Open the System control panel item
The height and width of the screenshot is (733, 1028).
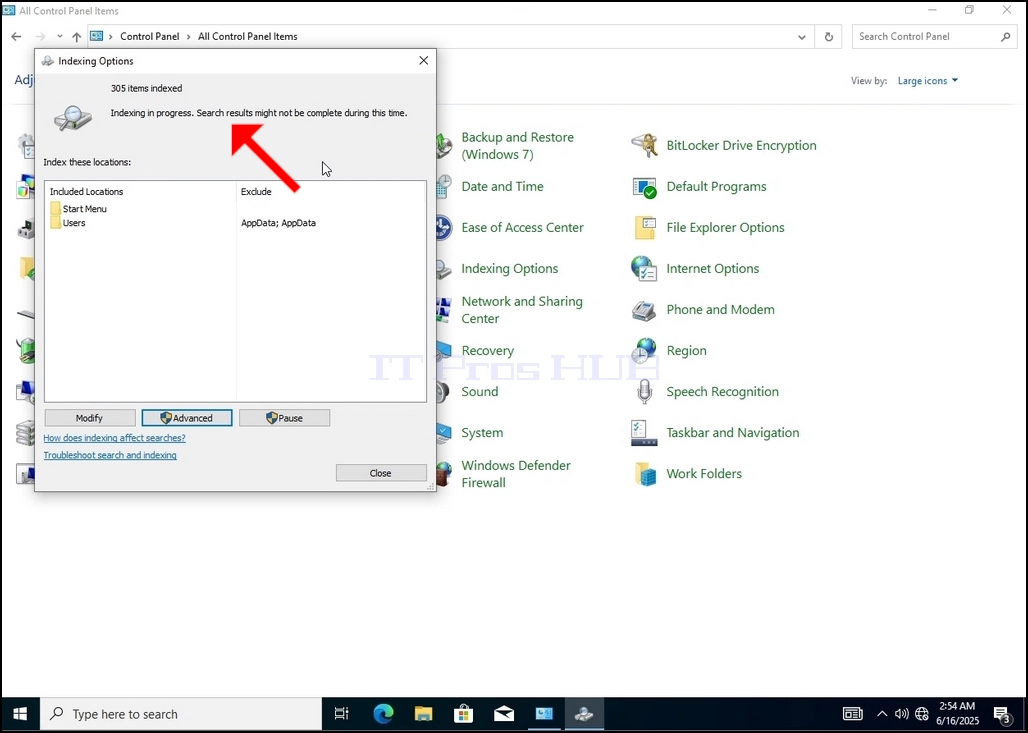[482, 433]
